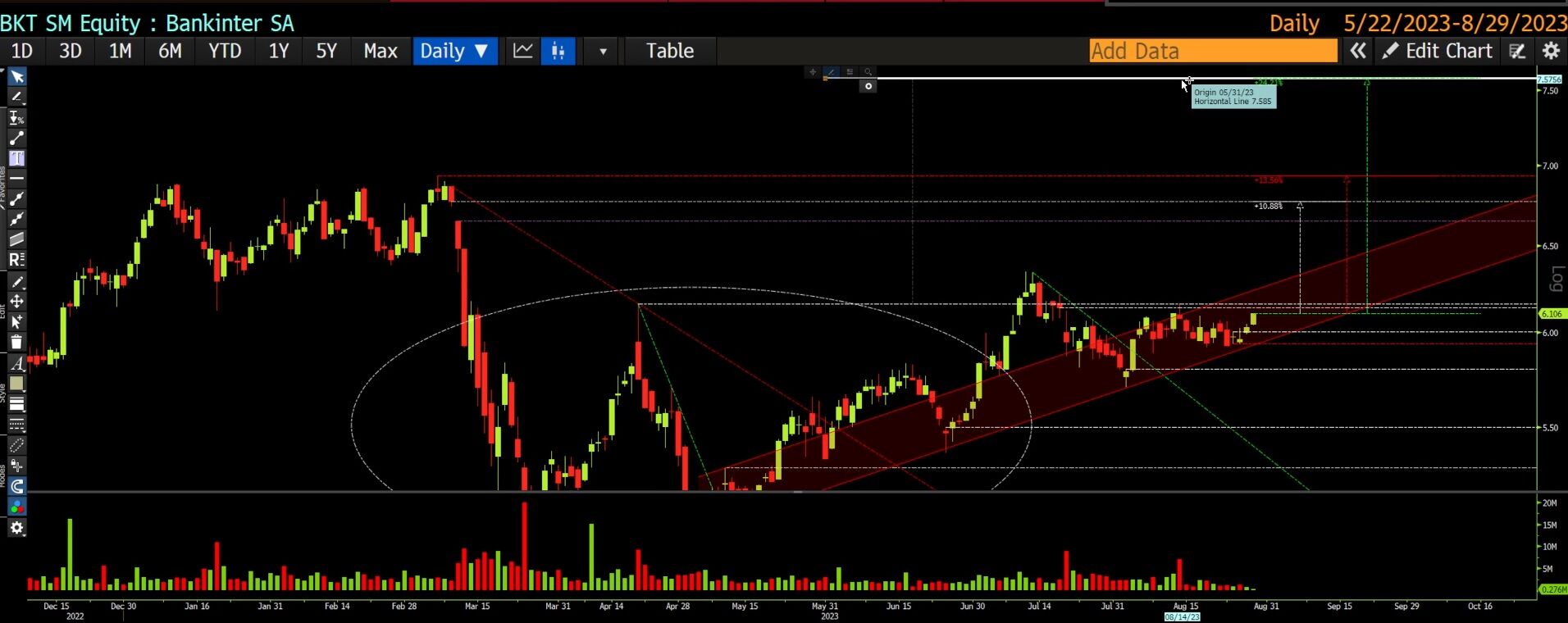Activate the text annotation T tool
Screen dimensions: 1568x623
16,158
